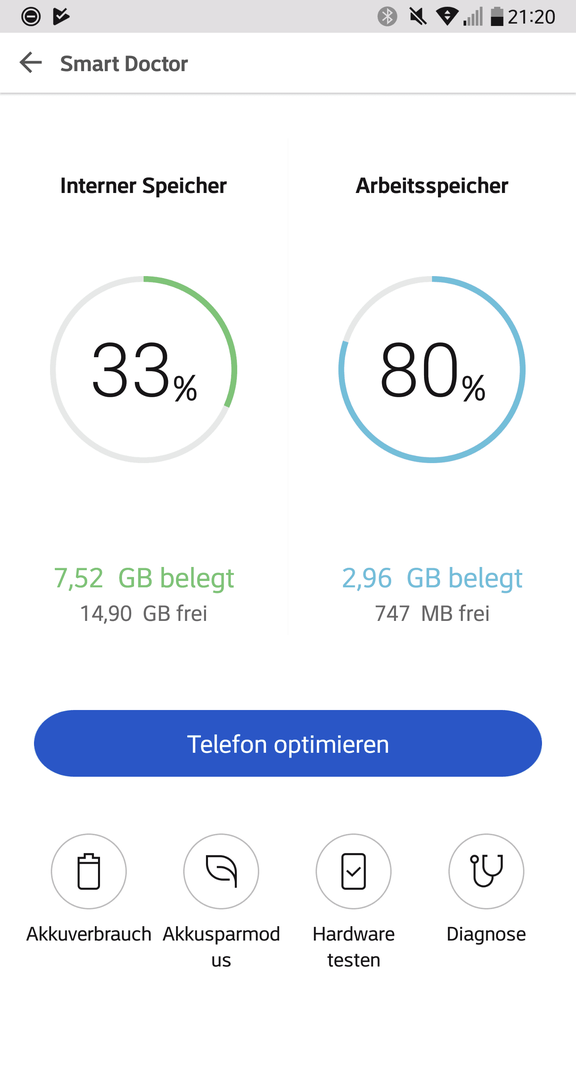Open the Hardware testen phone icon
The image size is (576, 1080).
point(353,871)
